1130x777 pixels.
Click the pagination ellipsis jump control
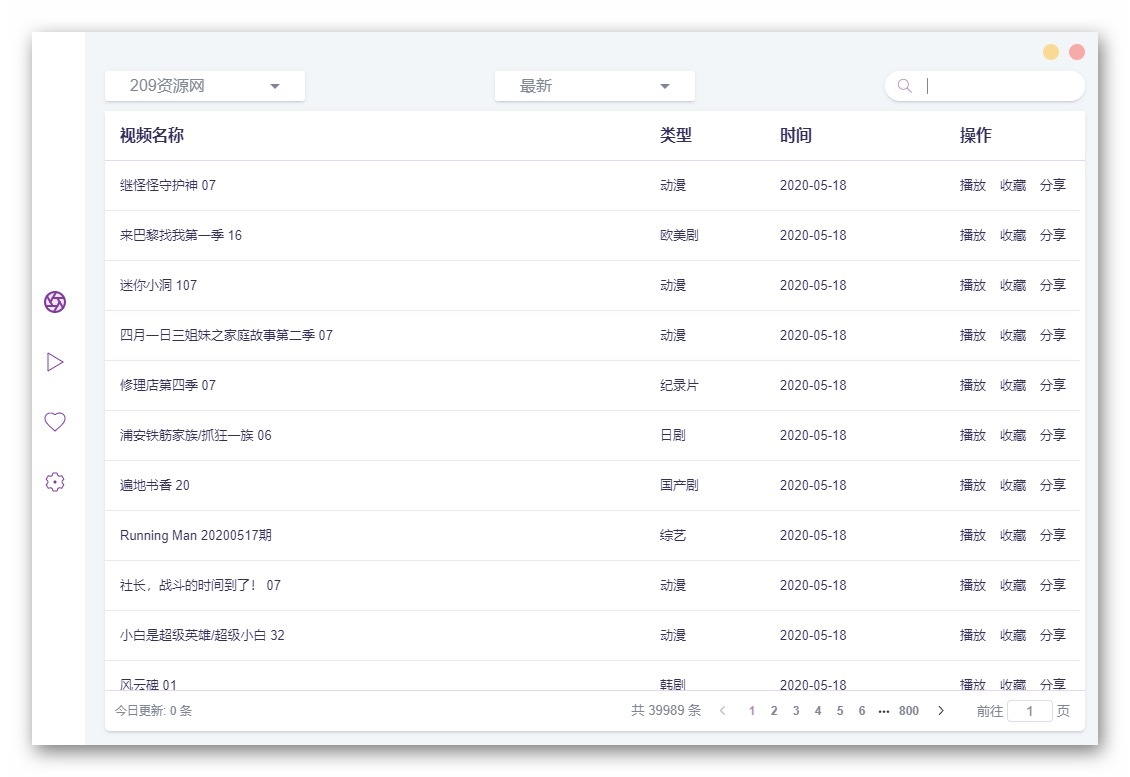tap(884, 711)
